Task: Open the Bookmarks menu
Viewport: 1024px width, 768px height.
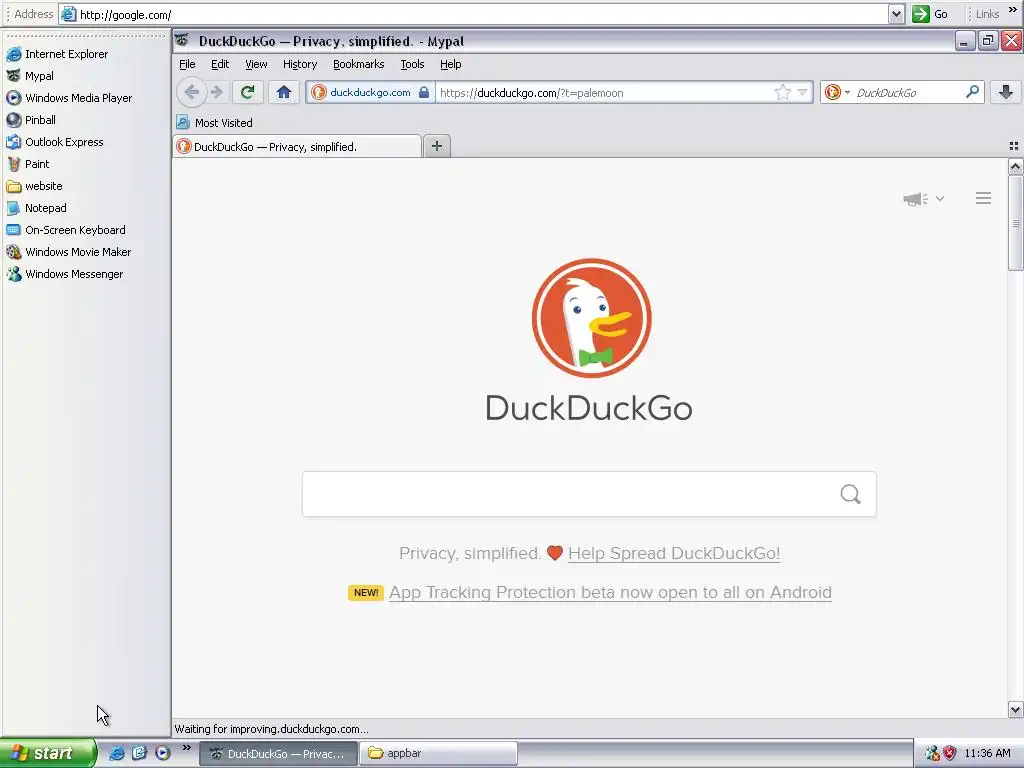Action: tap(359, 64)
